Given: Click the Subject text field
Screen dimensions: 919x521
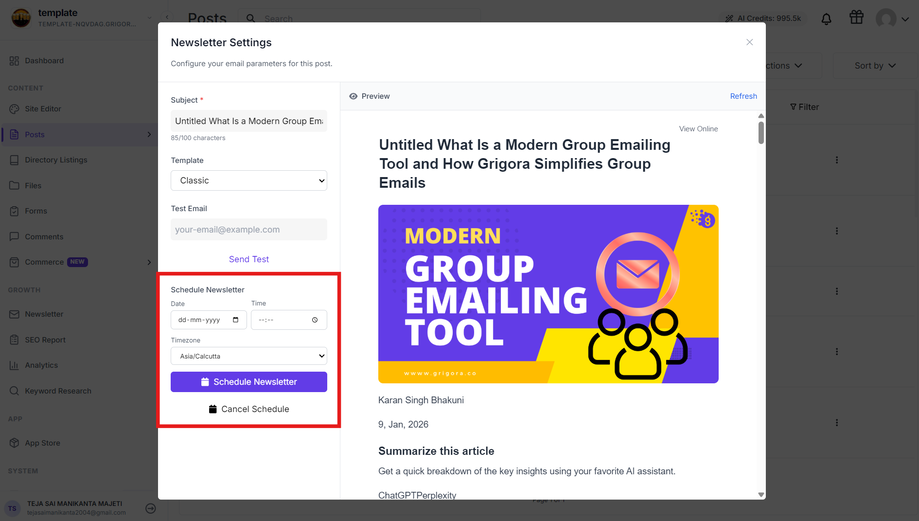Looking at the screenshot, I should (249, 121).
